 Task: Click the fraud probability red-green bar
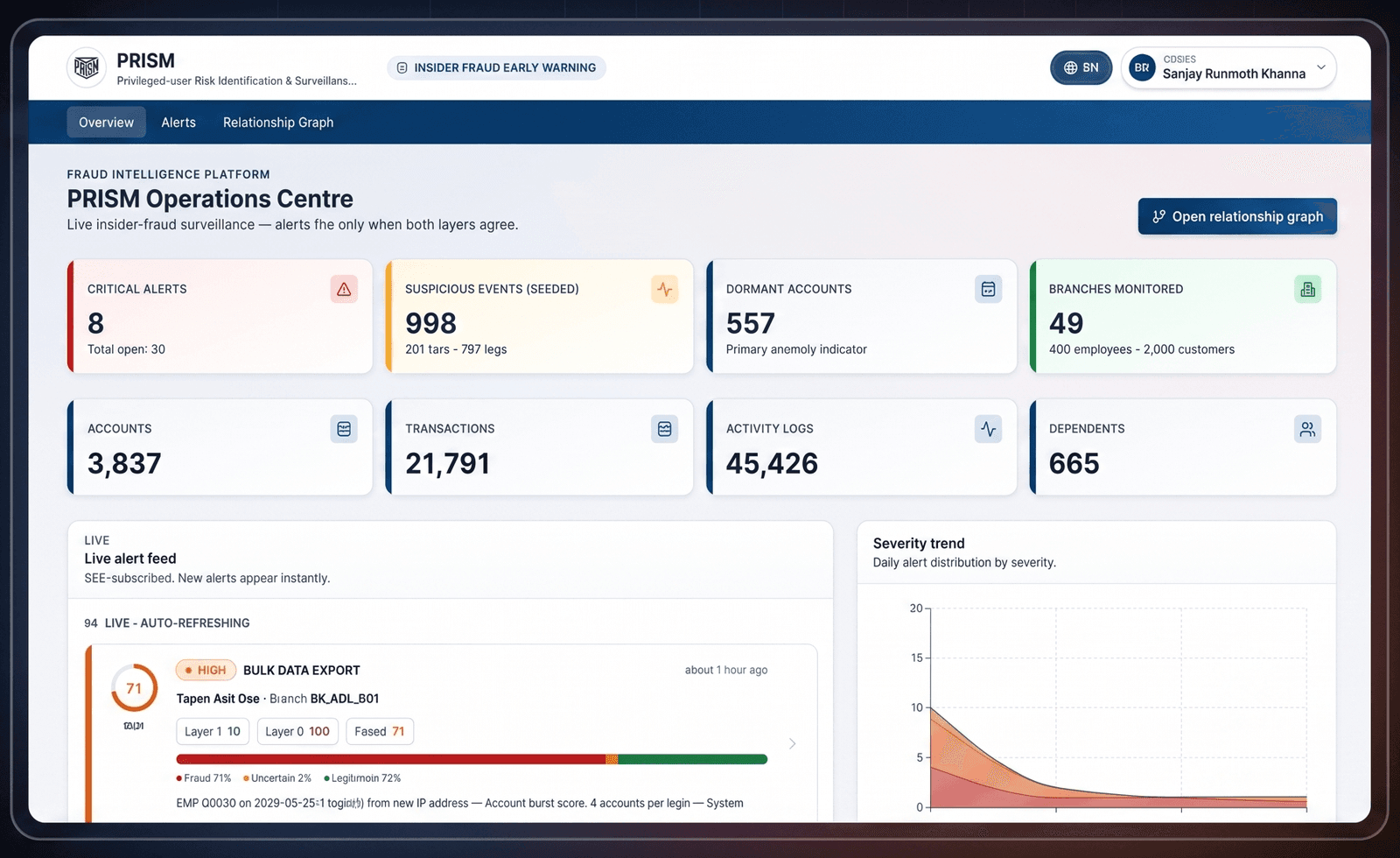click(472, 759)
